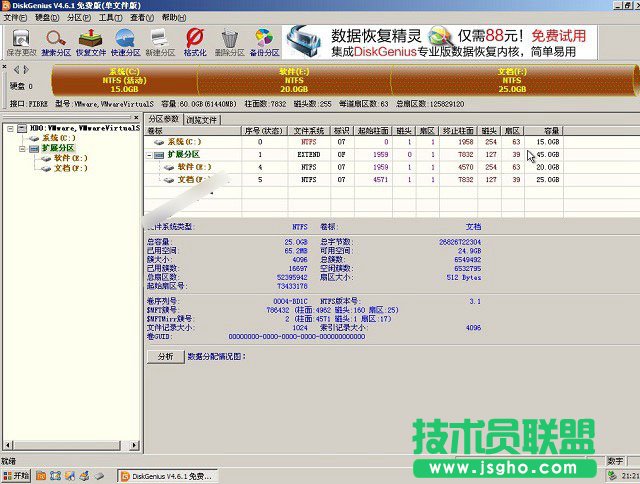
Task: Click the 数据恢复精灵 advertisement banner
Action: (x=439, y=42)
